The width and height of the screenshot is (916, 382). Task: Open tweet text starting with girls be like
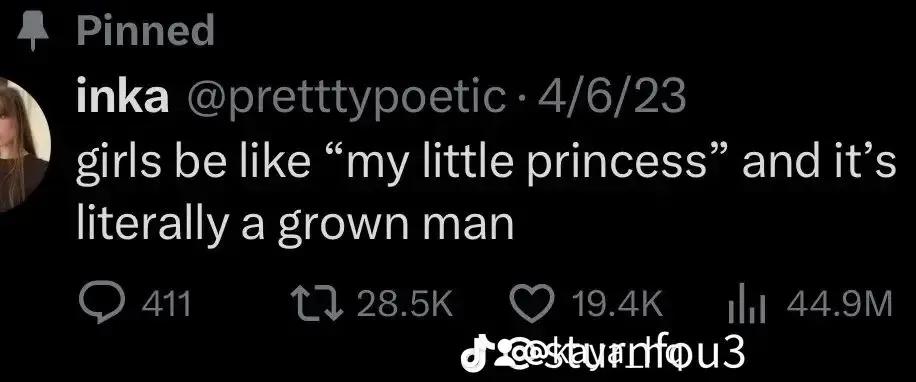[485, 193]
